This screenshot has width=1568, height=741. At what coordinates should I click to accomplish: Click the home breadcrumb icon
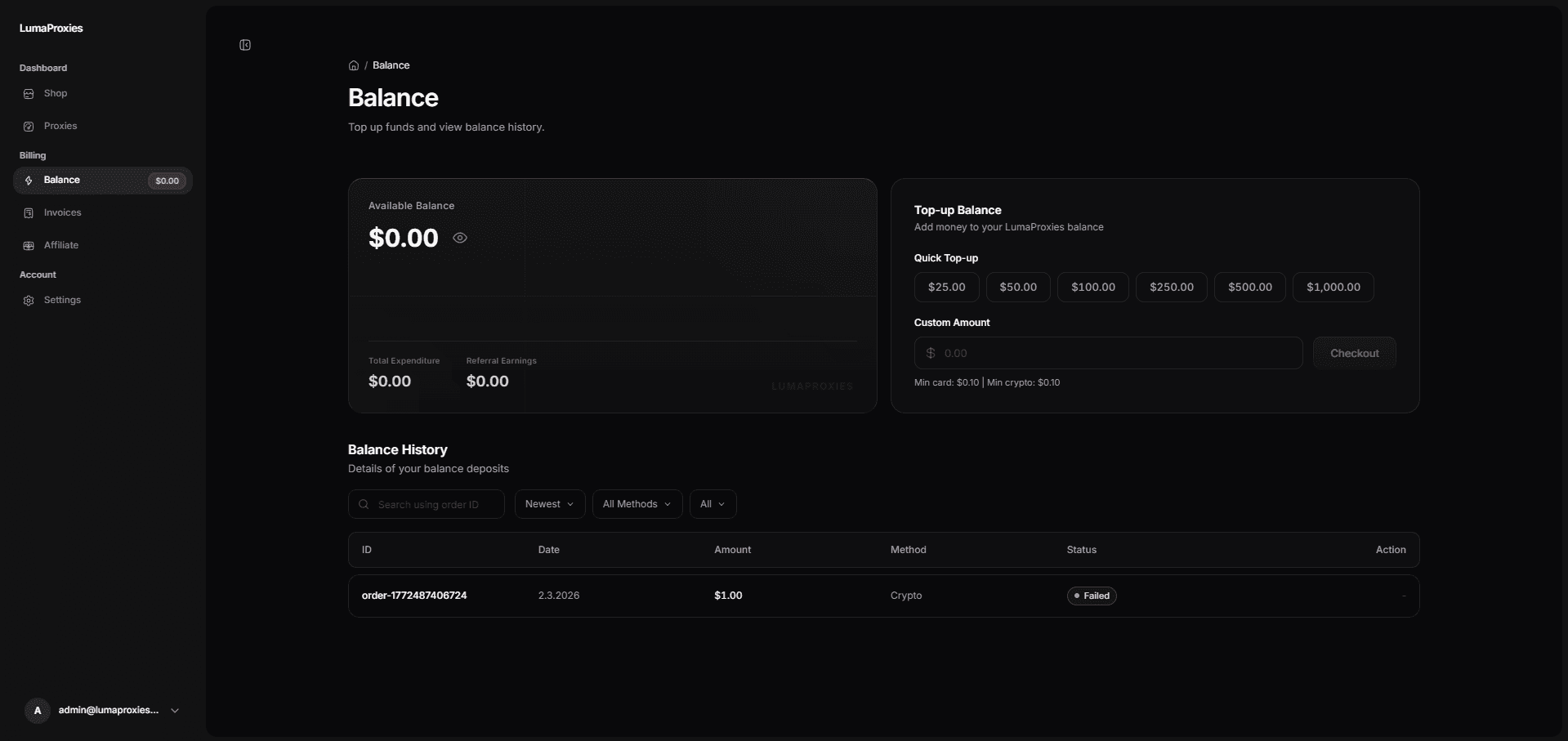(x=353, y=65)
